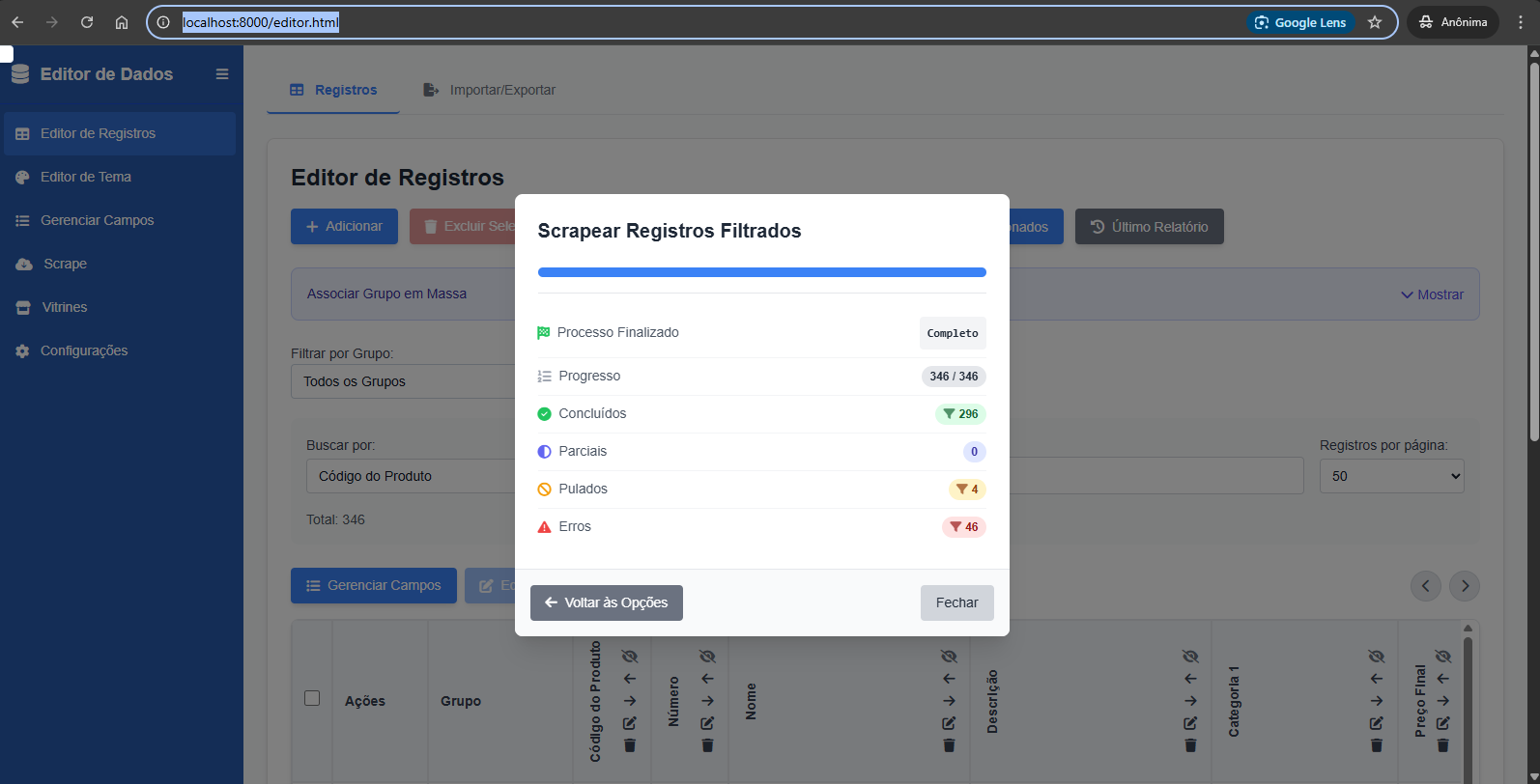Screen dimensions: 1540x784
Task: Move the Descrição column right
Action: click(1190, 701)
